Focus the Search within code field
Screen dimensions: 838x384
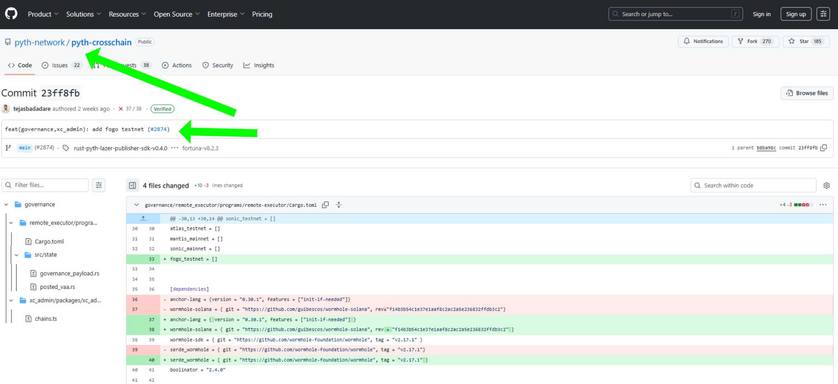(753, 185)
